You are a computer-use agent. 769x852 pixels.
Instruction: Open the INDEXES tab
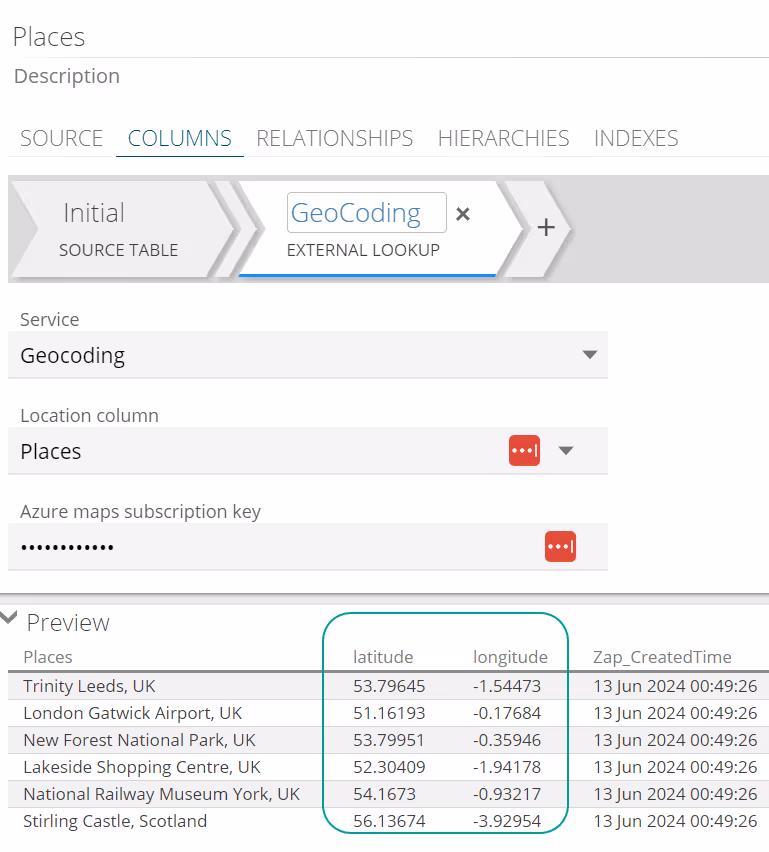[x=636, y=138]
